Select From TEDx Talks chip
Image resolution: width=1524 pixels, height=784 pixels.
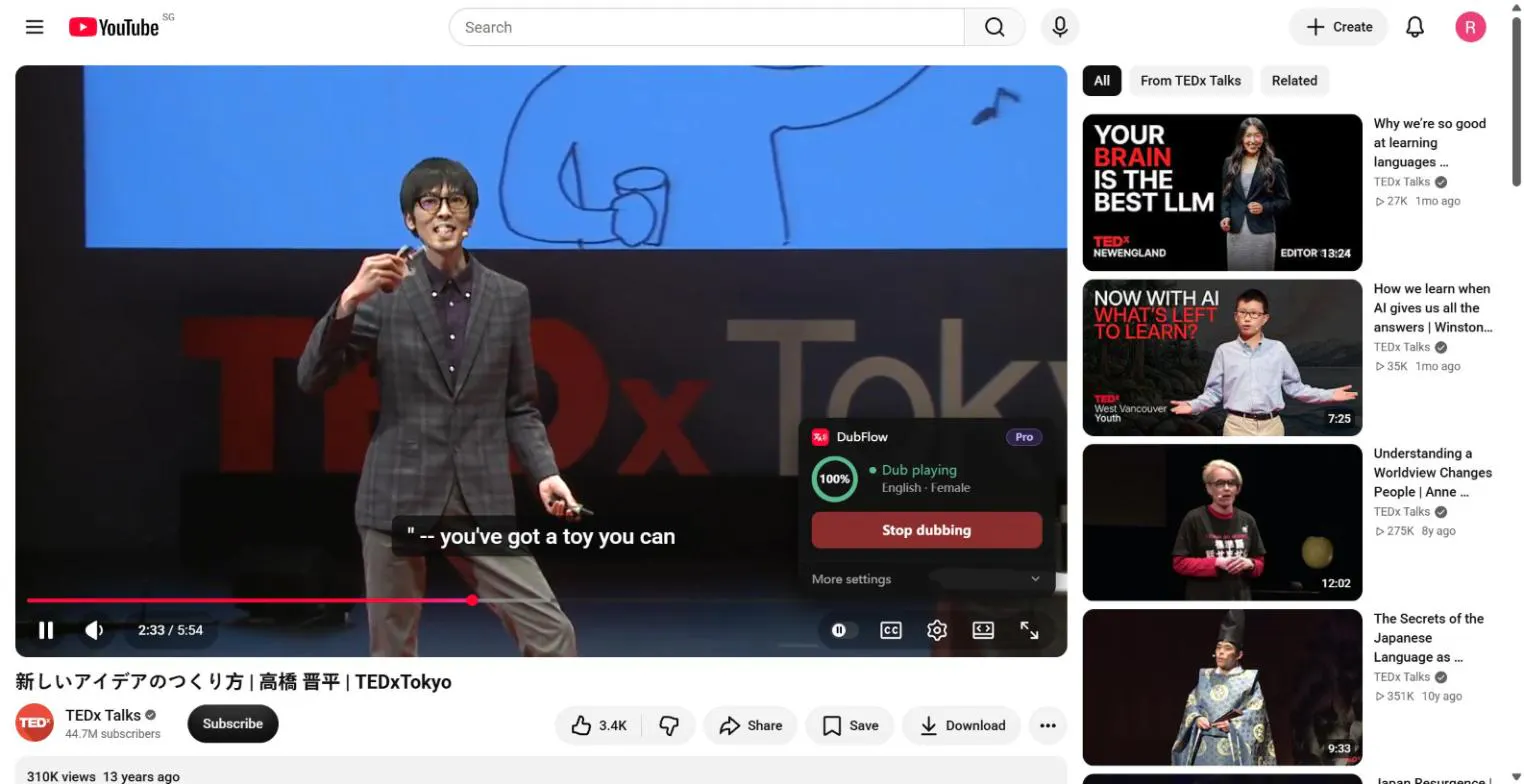(x=1190, y=81)
